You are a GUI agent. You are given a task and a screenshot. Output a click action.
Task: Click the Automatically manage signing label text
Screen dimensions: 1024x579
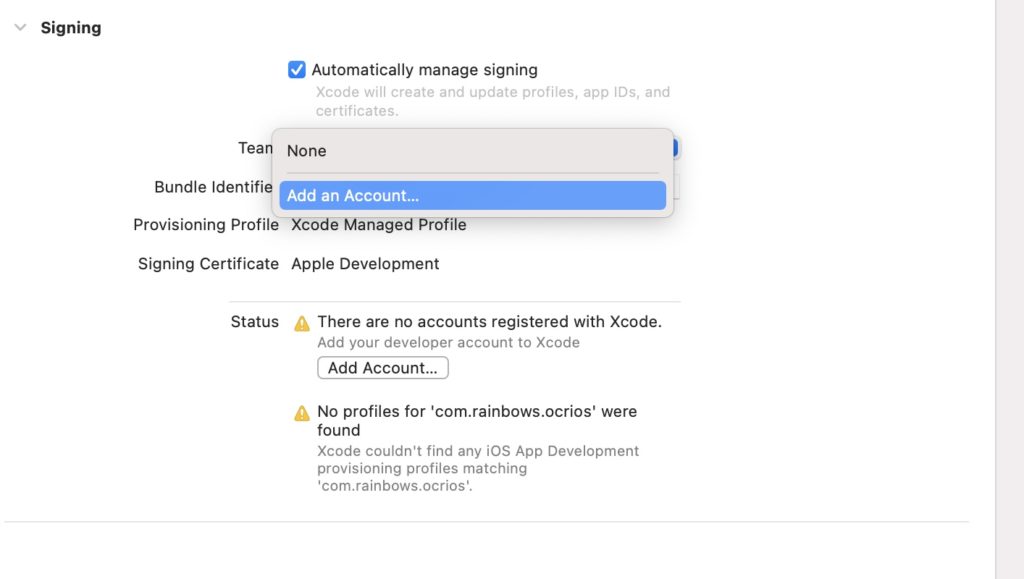(x=424, y=70)
